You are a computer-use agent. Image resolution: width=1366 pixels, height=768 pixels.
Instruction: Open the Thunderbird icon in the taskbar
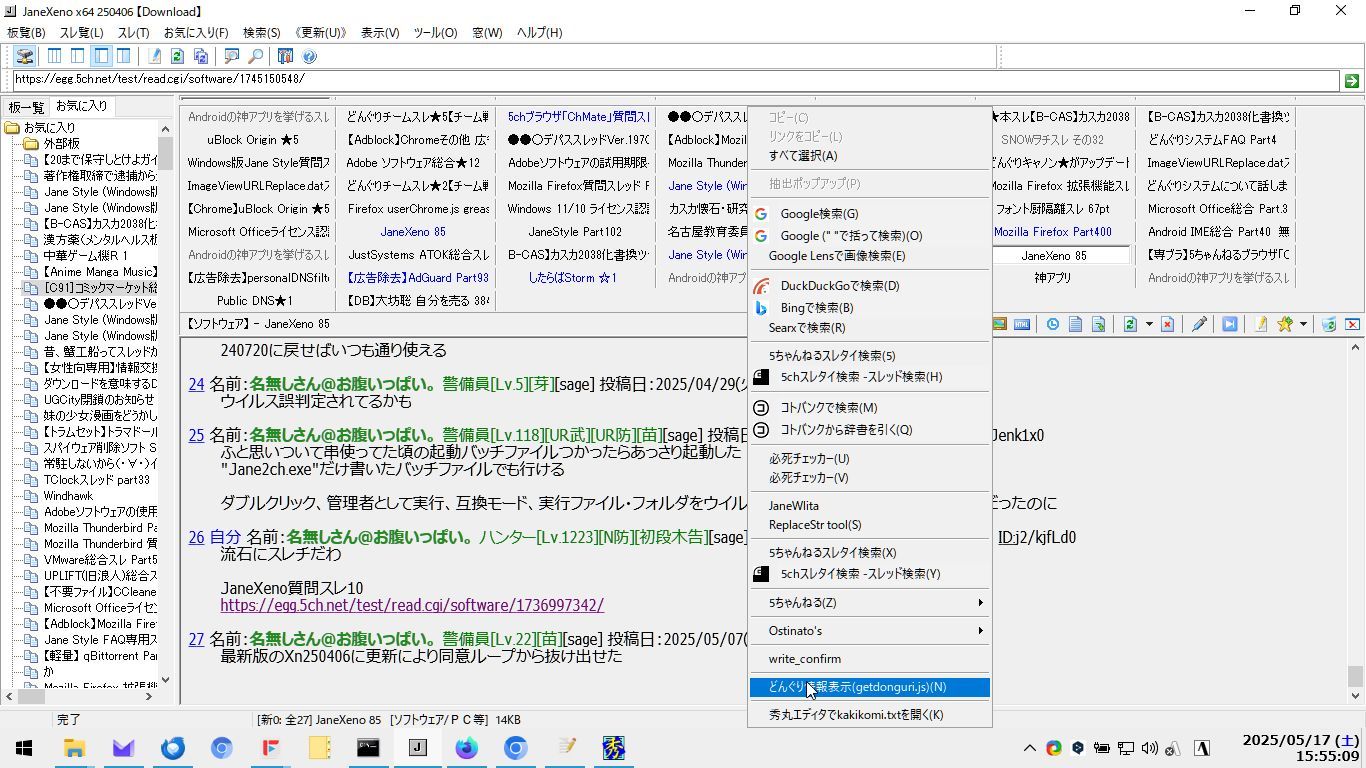click(x=172, y=748)
